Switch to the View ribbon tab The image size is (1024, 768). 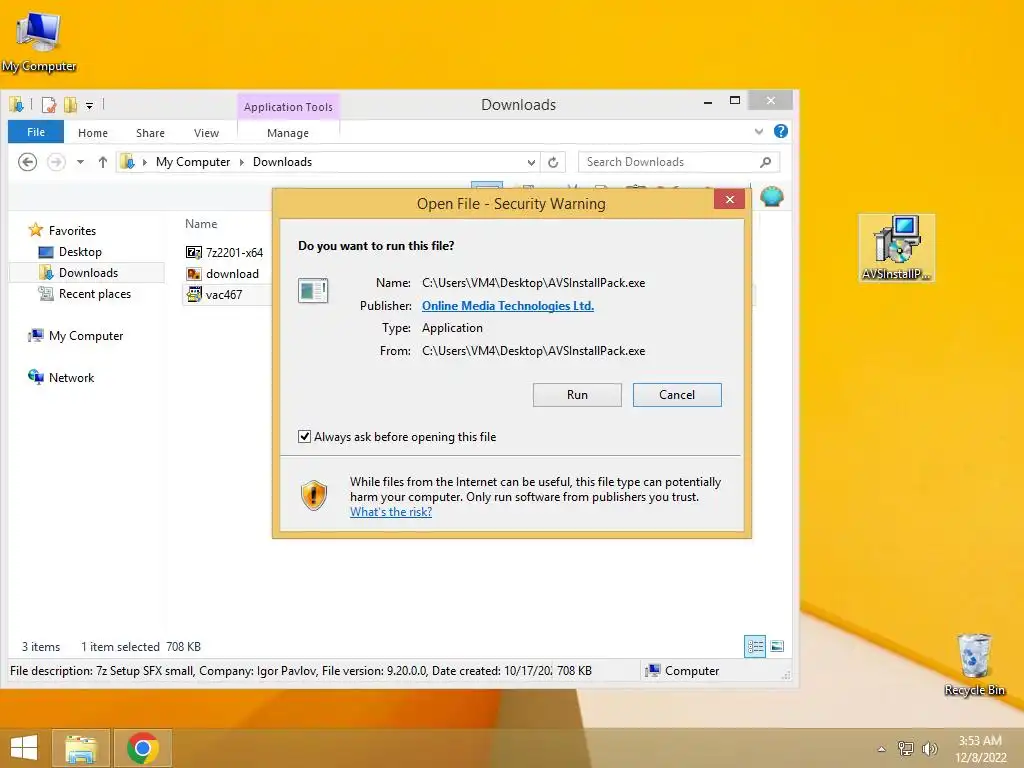coord(206,133)
